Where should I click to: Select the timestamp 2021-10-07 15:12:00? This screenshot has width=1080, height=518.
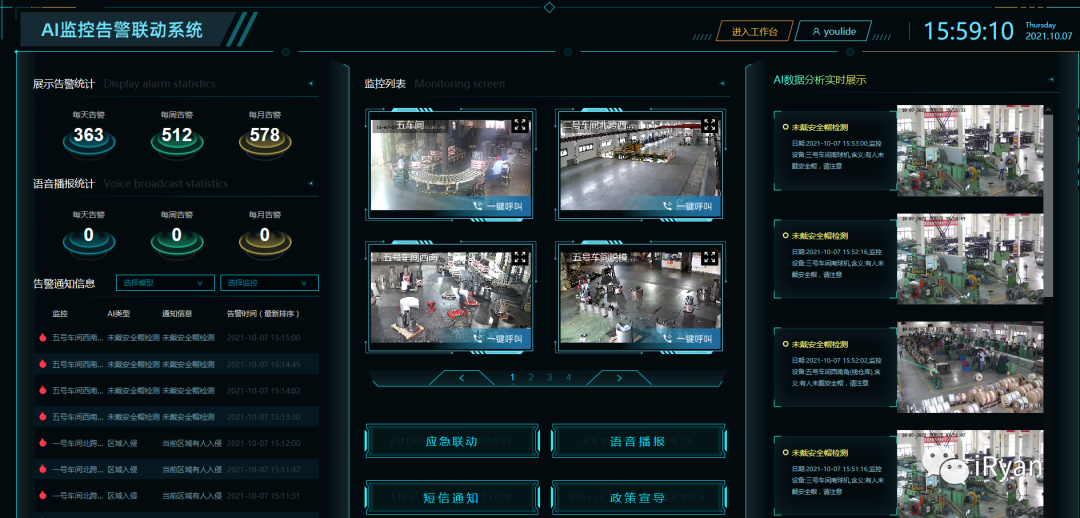(x=263, y=443)
